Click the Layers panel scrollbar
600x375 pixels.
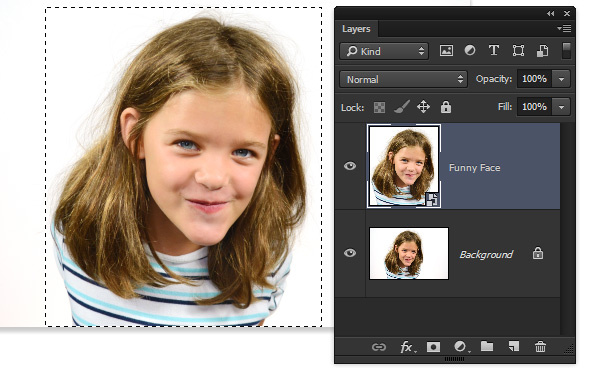tap(567, 229)
